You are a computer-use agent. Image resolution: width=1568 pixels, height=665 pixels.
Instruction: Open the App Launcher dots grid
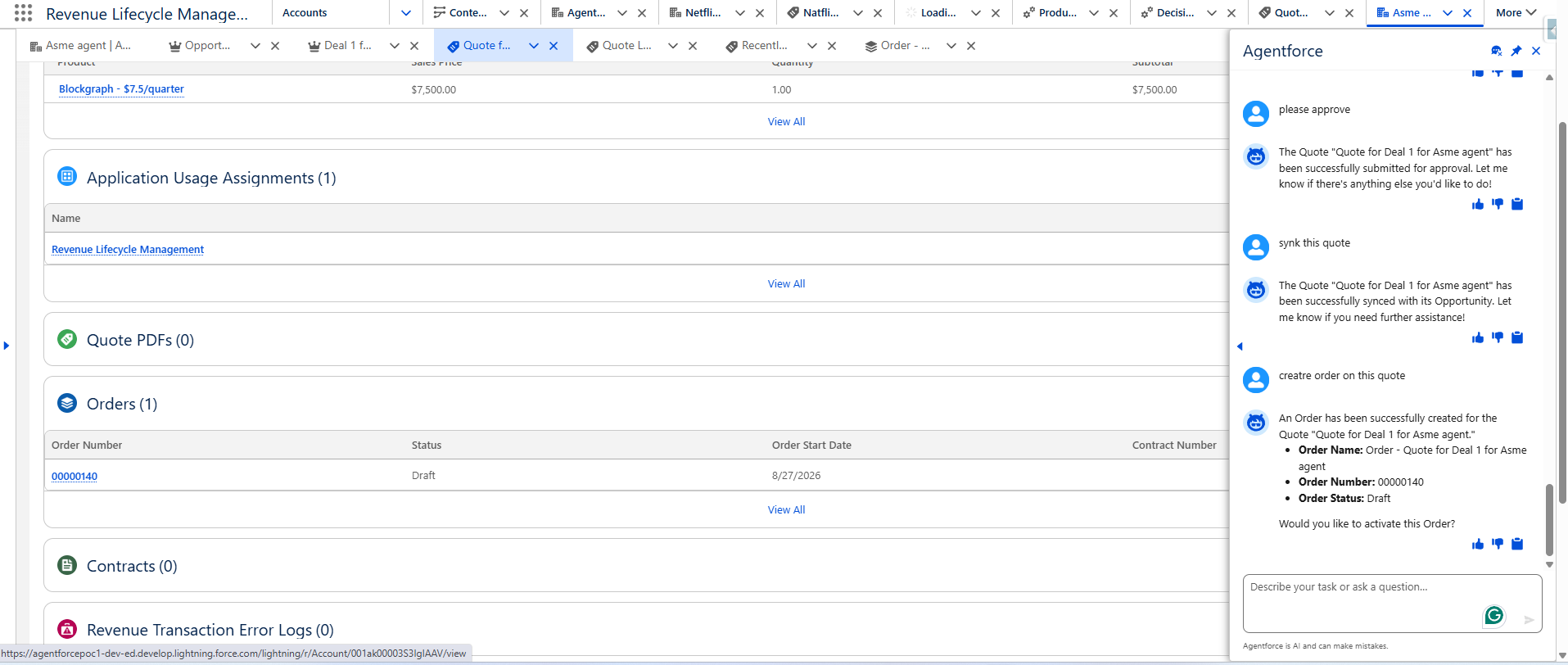coord(23,13)
